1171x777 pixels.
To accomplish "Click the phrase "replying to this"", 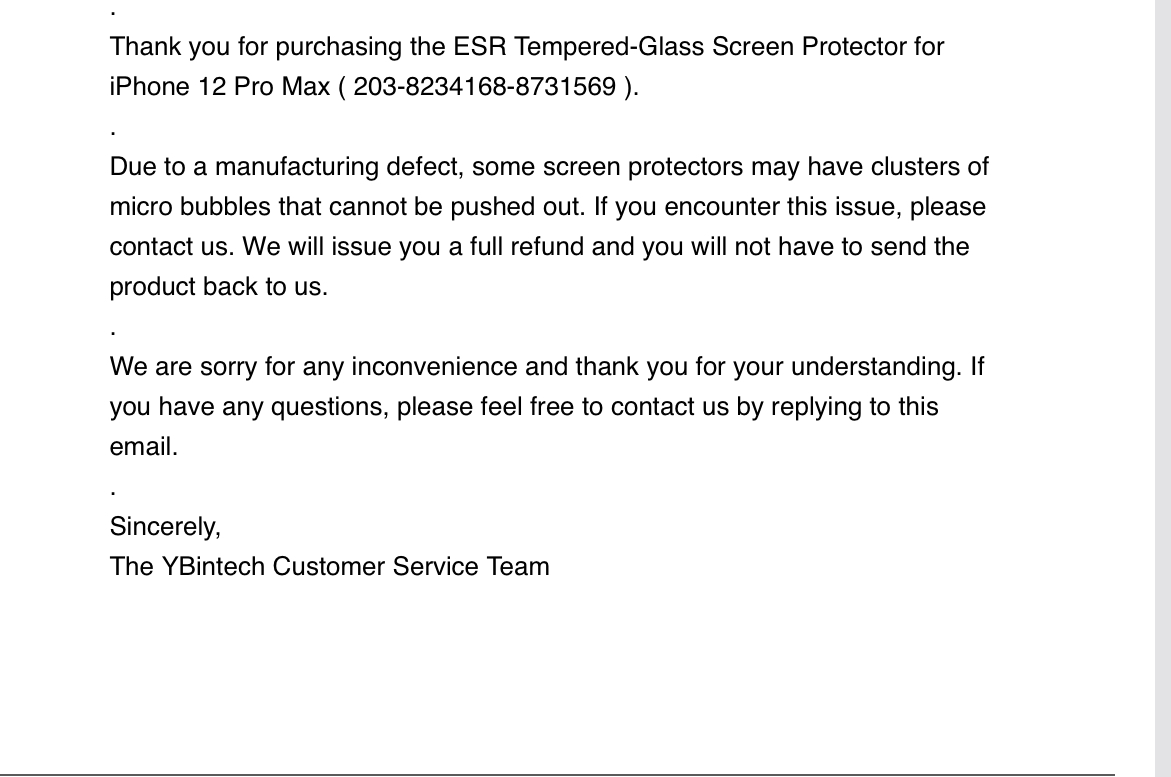I will tap(854, 407).
